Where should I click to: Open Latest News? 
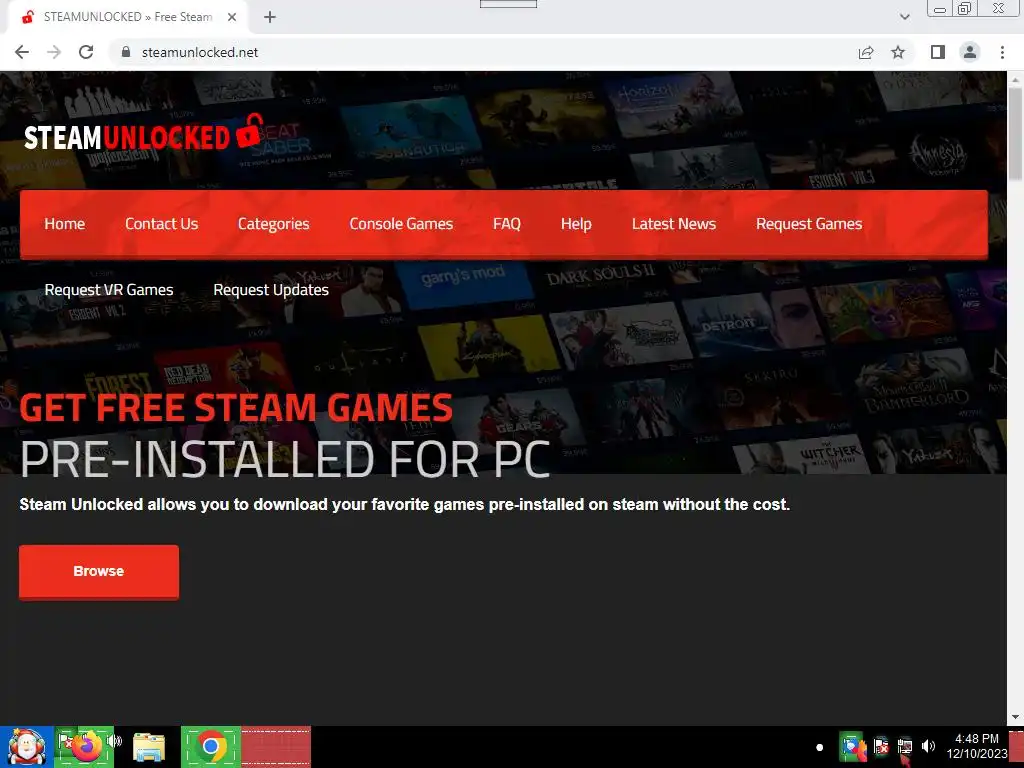(674, 224)
